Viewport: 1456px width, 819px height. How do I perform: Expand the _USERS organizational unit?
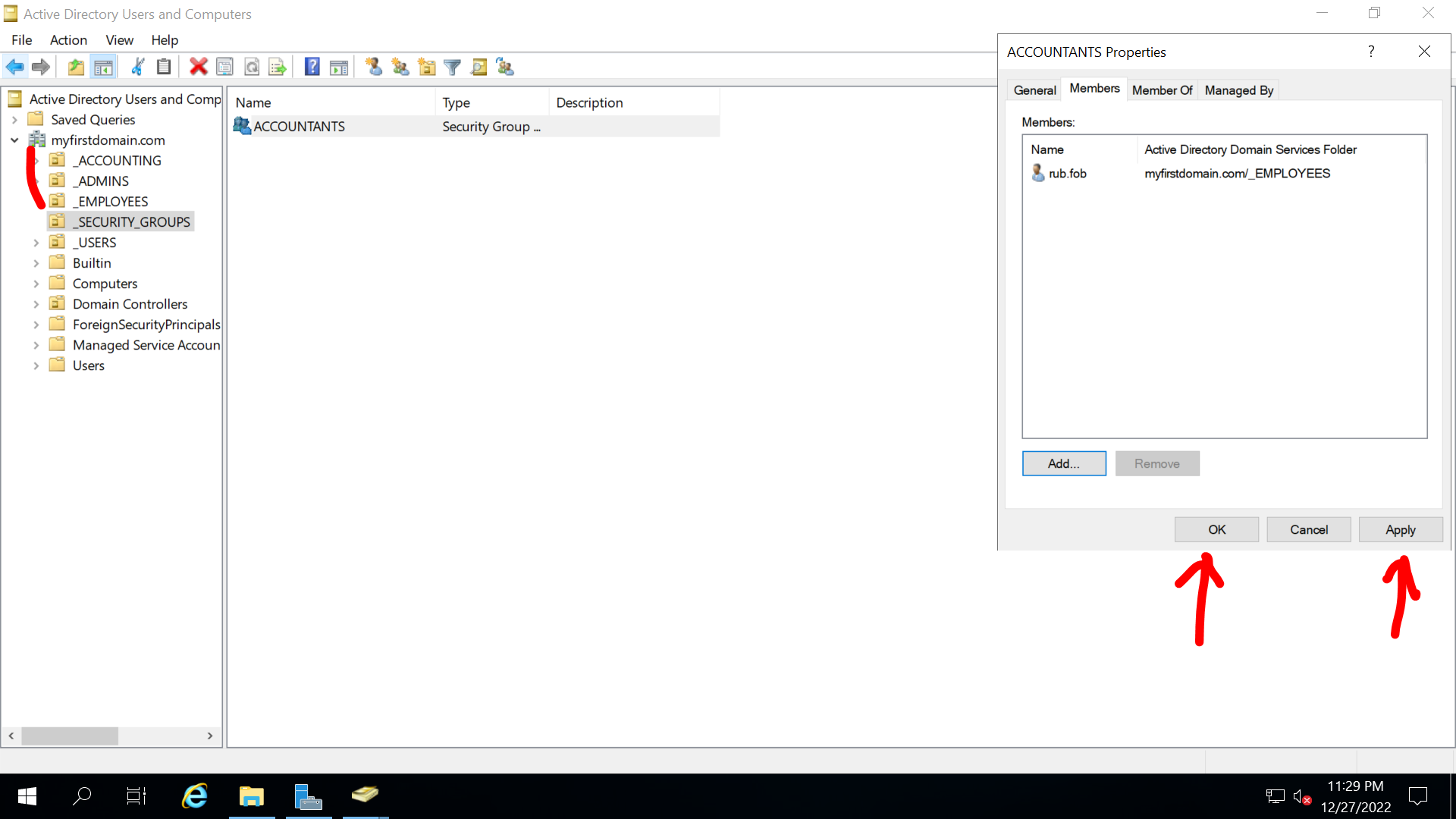click(x=36, y=242)
